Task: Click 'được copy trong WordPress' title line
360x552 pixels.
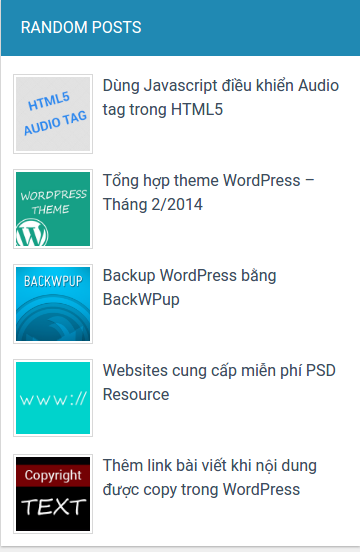Action: click(x=201, y=490)
